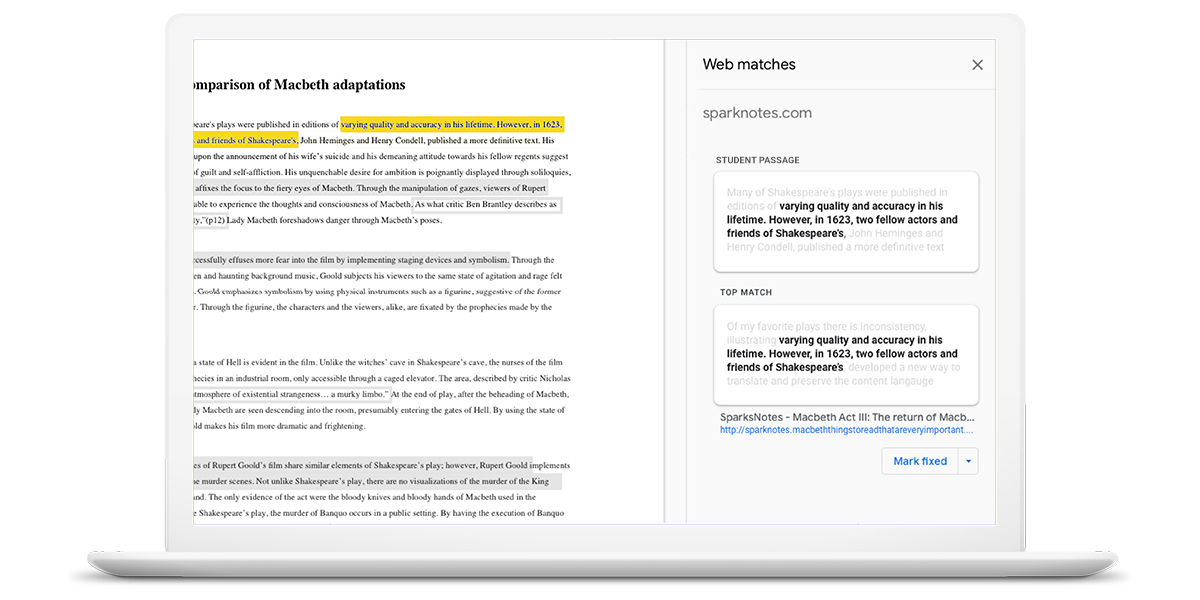The image size is (1200, 600).
Task: Click the Macbeth adaptations document heading
Action: (299, 85)
